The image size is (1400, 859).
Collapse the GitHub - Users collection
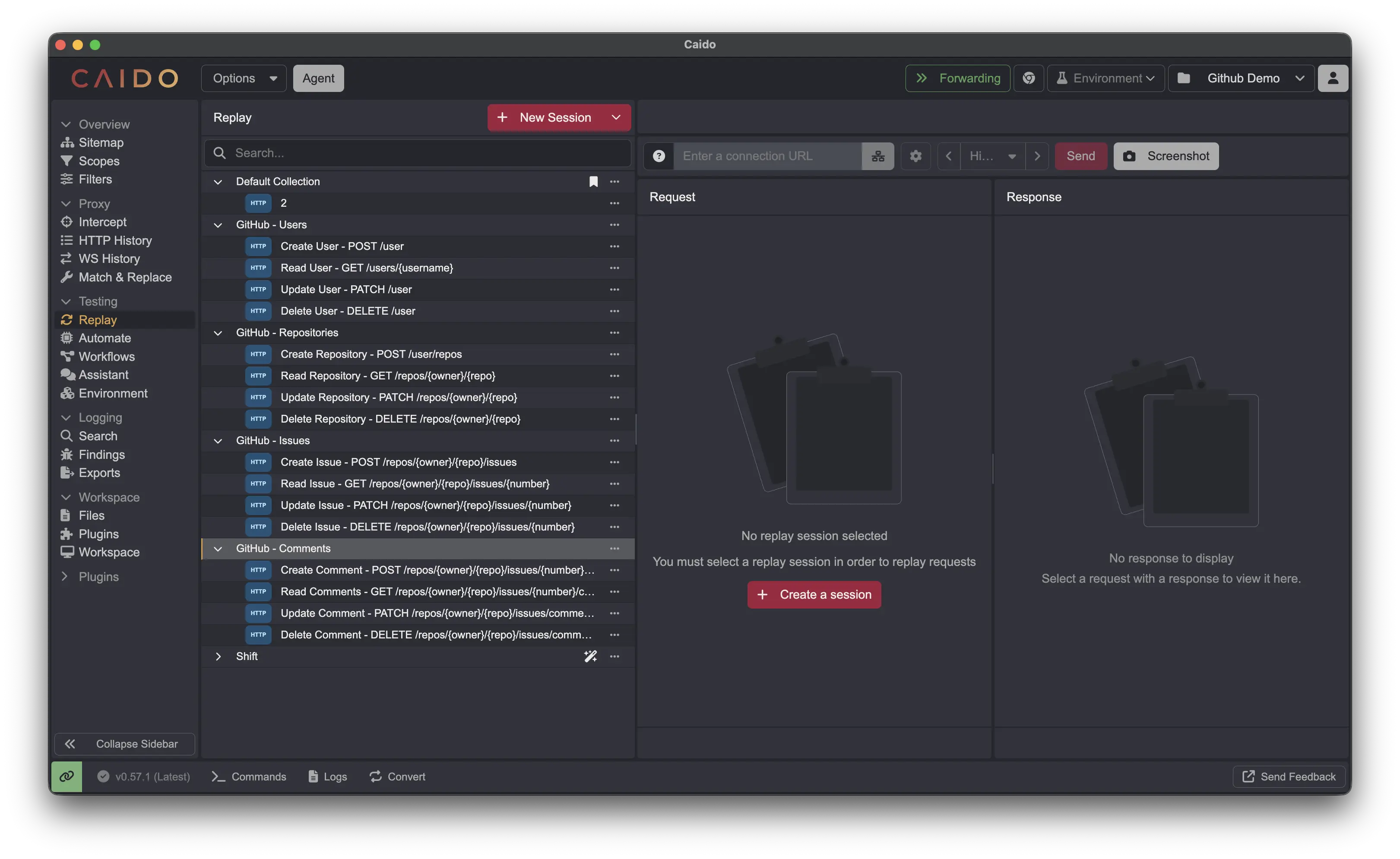coord(218,225)
